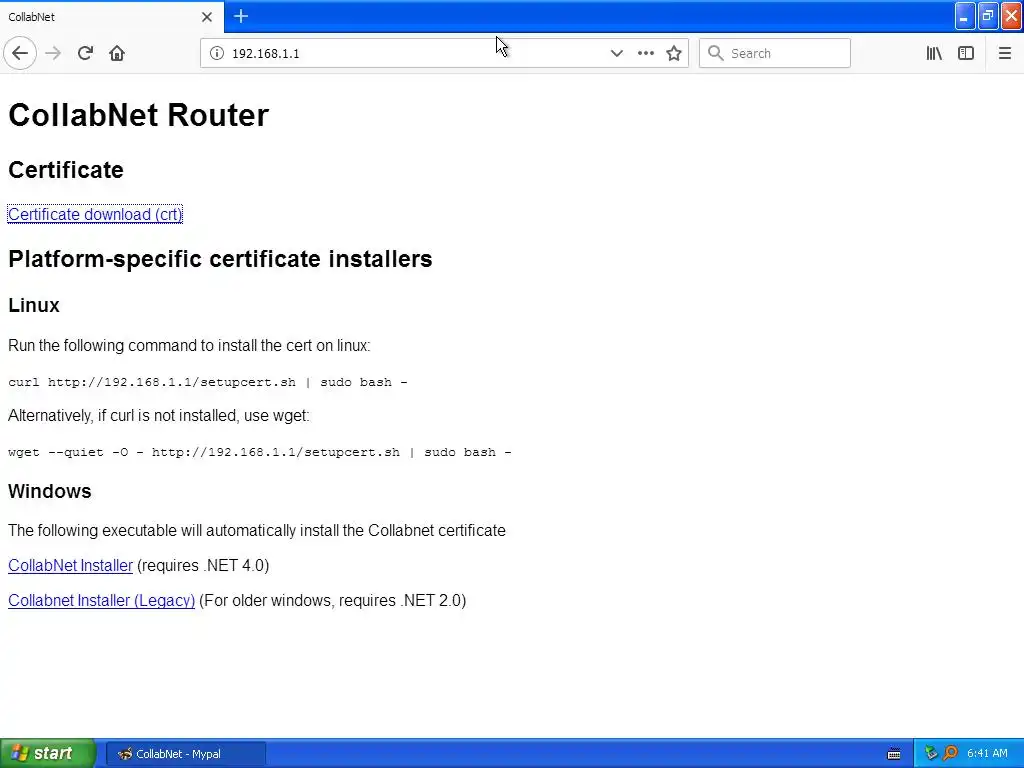Click the Platform-specific certificate installers heading

(x=220, y=259)
